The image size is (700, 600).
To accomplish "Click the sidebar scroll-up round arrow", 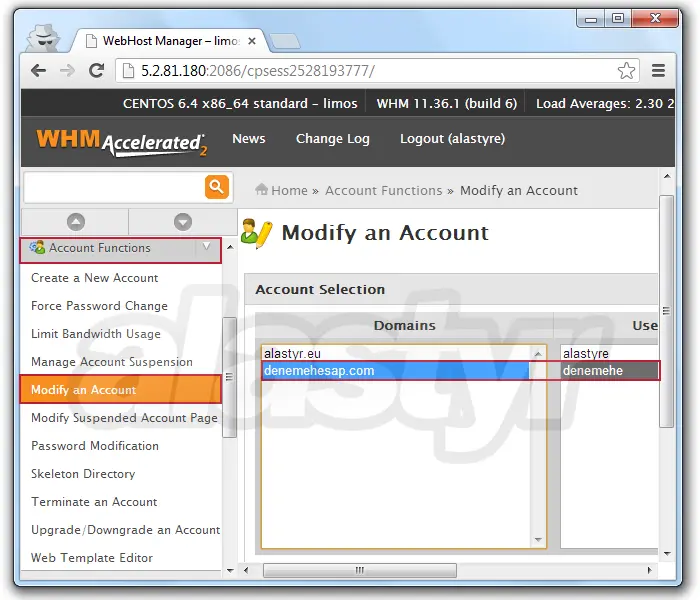I will 75,222.
